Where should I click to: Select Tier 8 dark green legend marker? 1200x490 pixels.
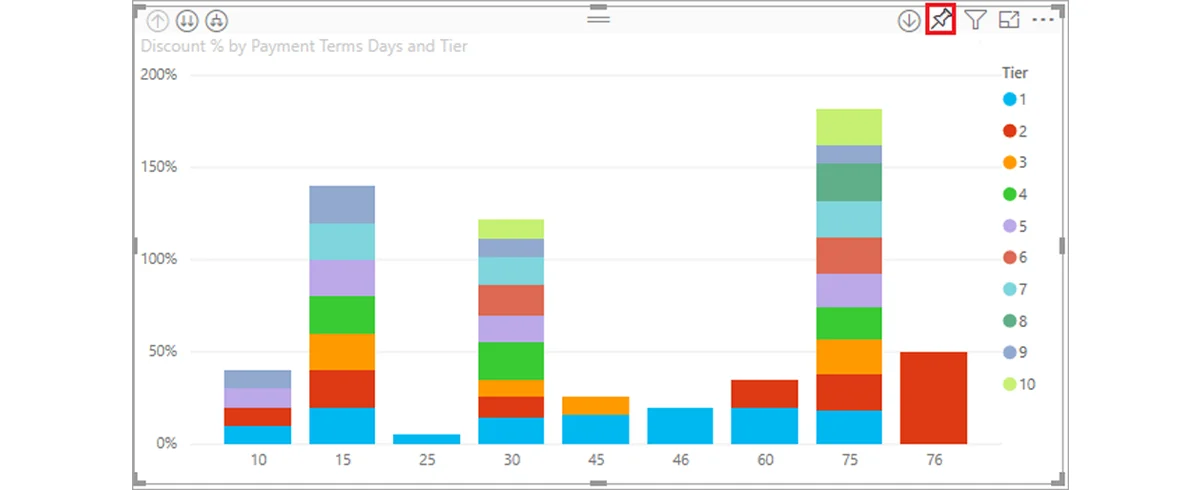(x=1009, y=321)
